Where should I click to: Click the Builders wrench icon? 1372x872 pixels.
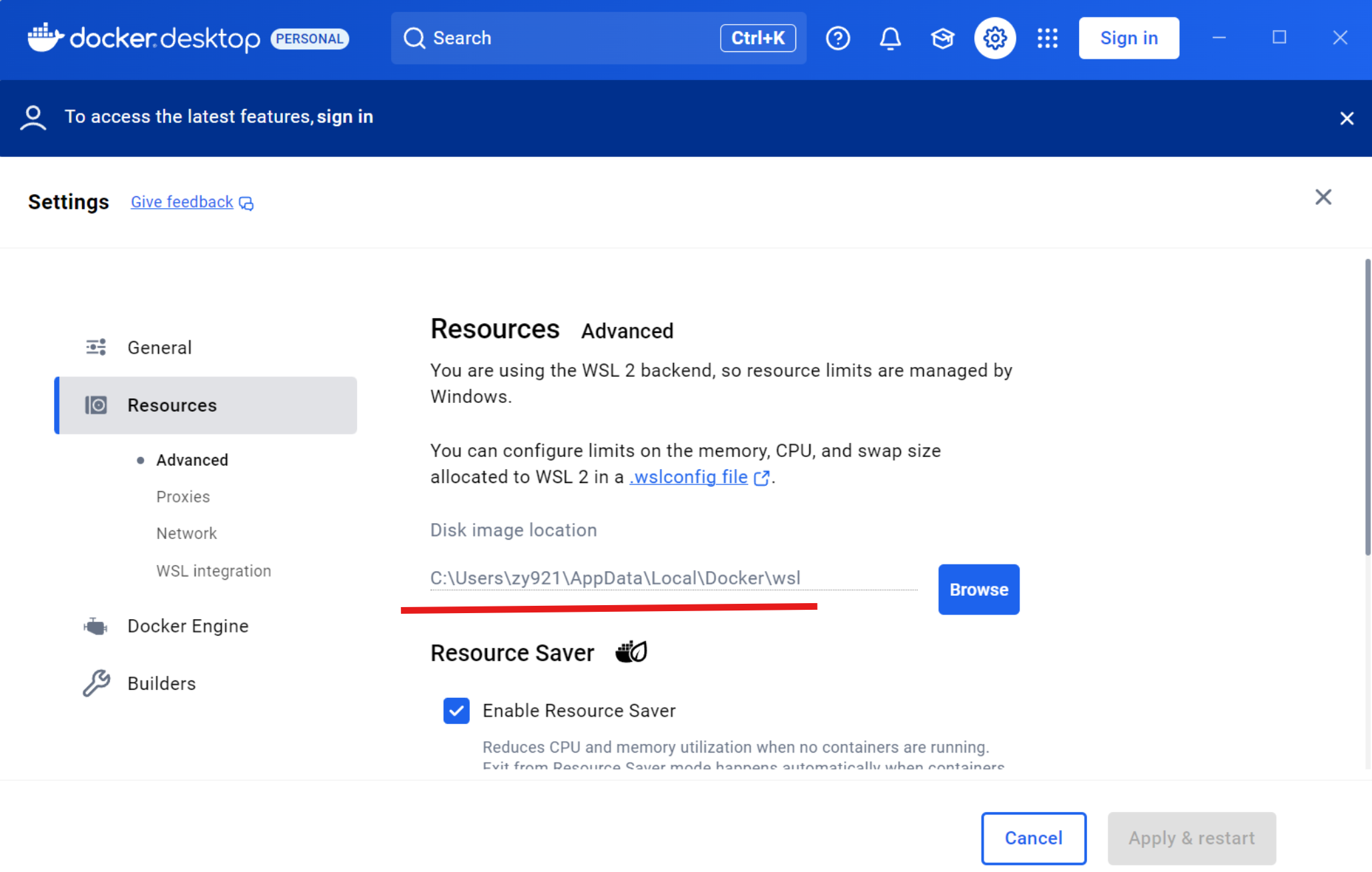coord(95,683)
